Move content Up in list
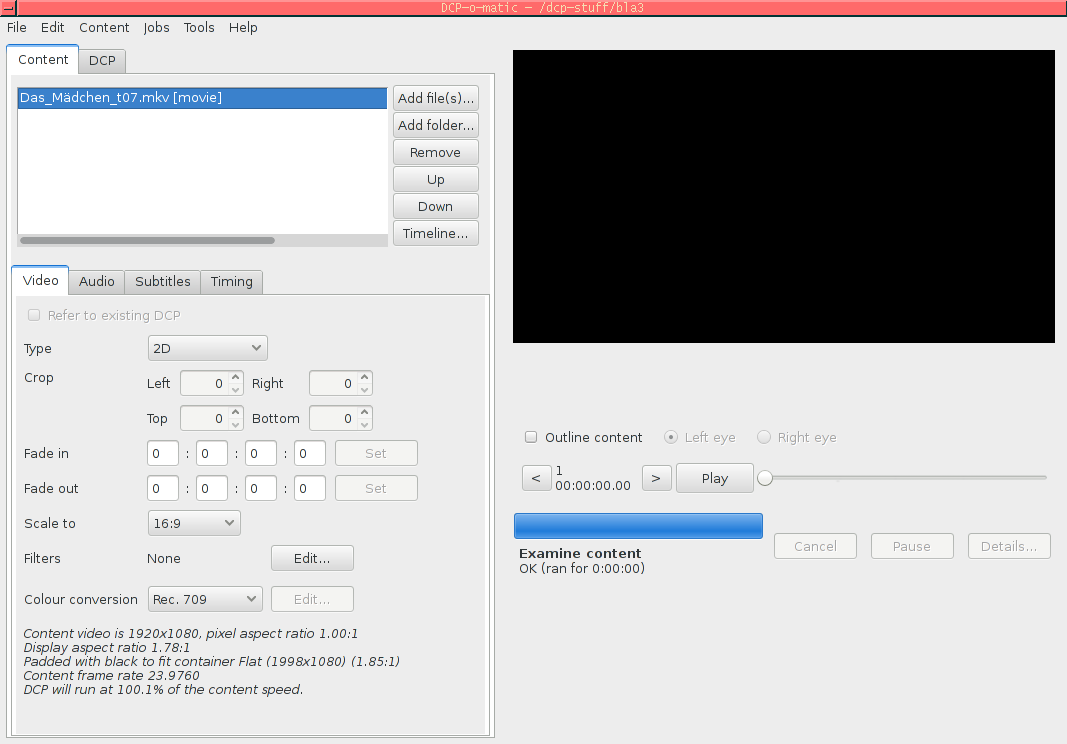This screenshot has width=1067, height=744. 436,180
